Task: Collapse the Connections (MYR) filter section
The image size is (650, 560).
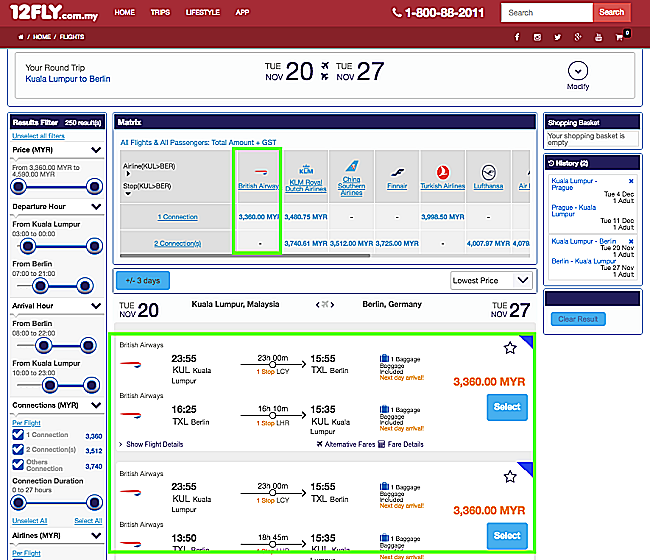Action: 96,405
